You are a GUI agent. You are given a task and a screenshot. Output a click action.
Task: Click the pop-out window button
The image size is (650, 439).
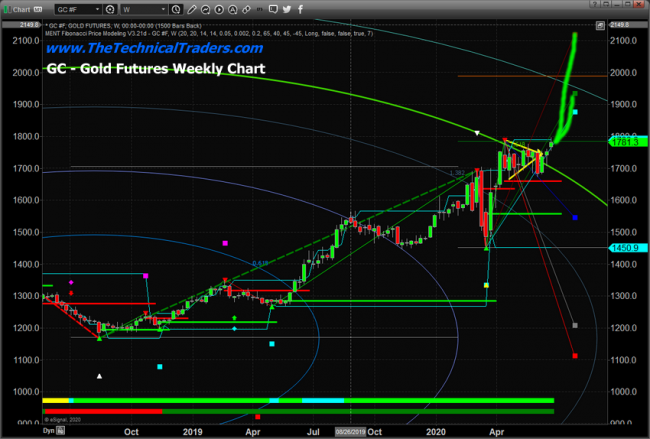(x=606, y=4)
